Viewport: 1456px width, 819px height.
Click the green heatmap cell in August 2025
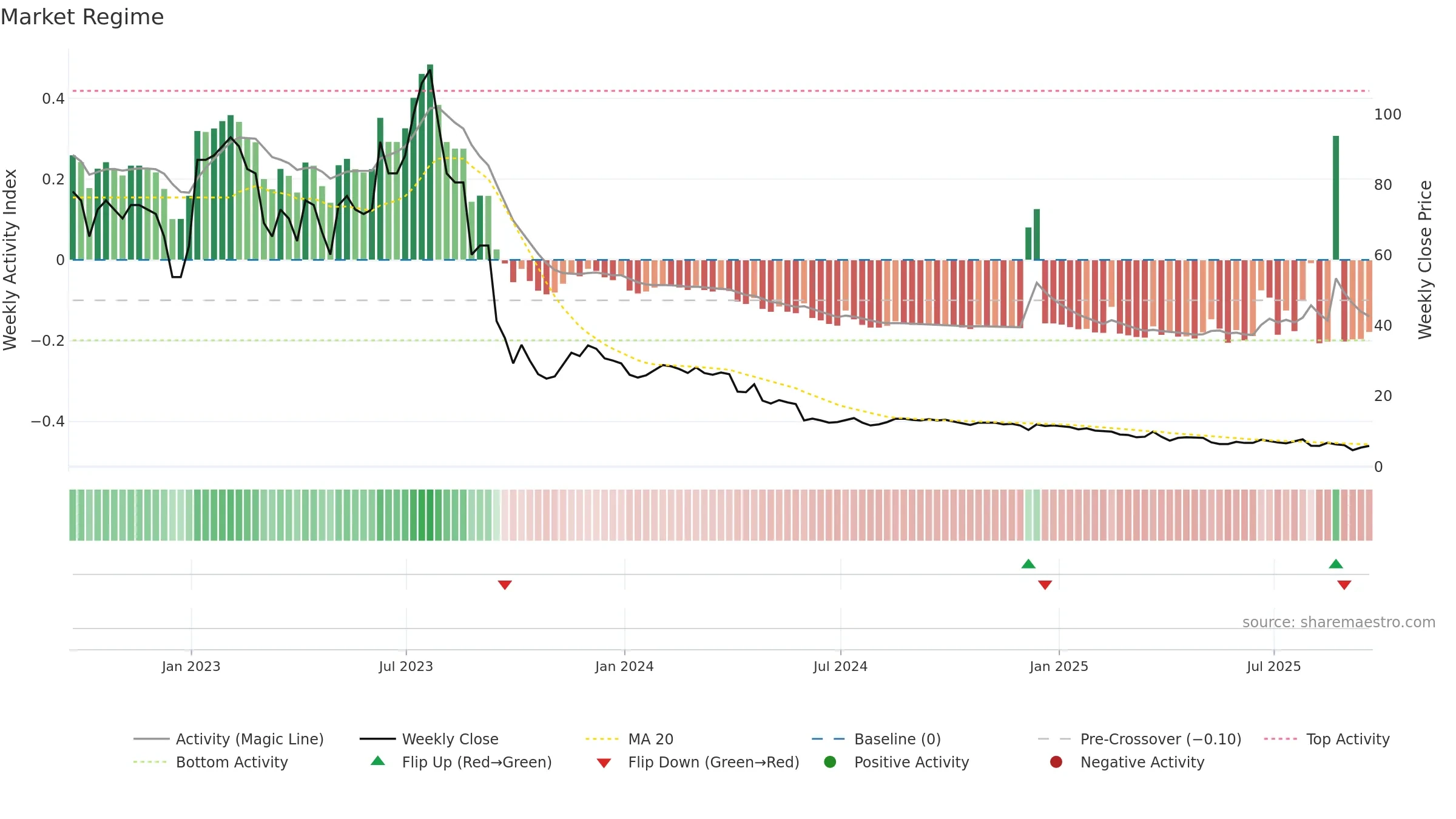(x=1336, y=515)
